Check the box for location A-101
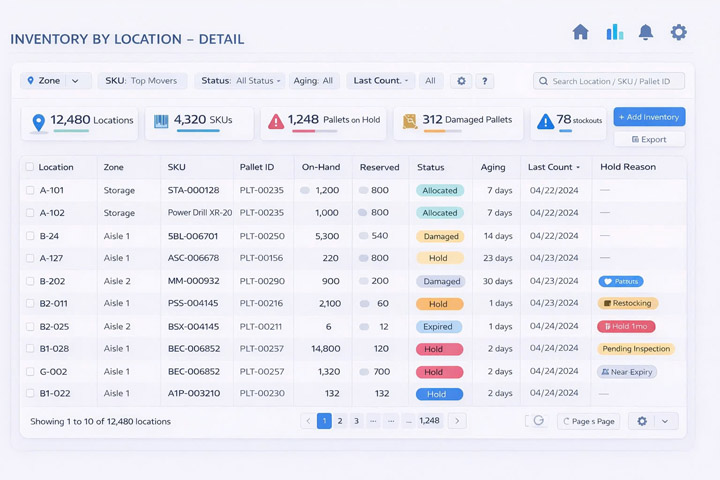The height and width of the screenshot is (480, 720). click(30, 190)
